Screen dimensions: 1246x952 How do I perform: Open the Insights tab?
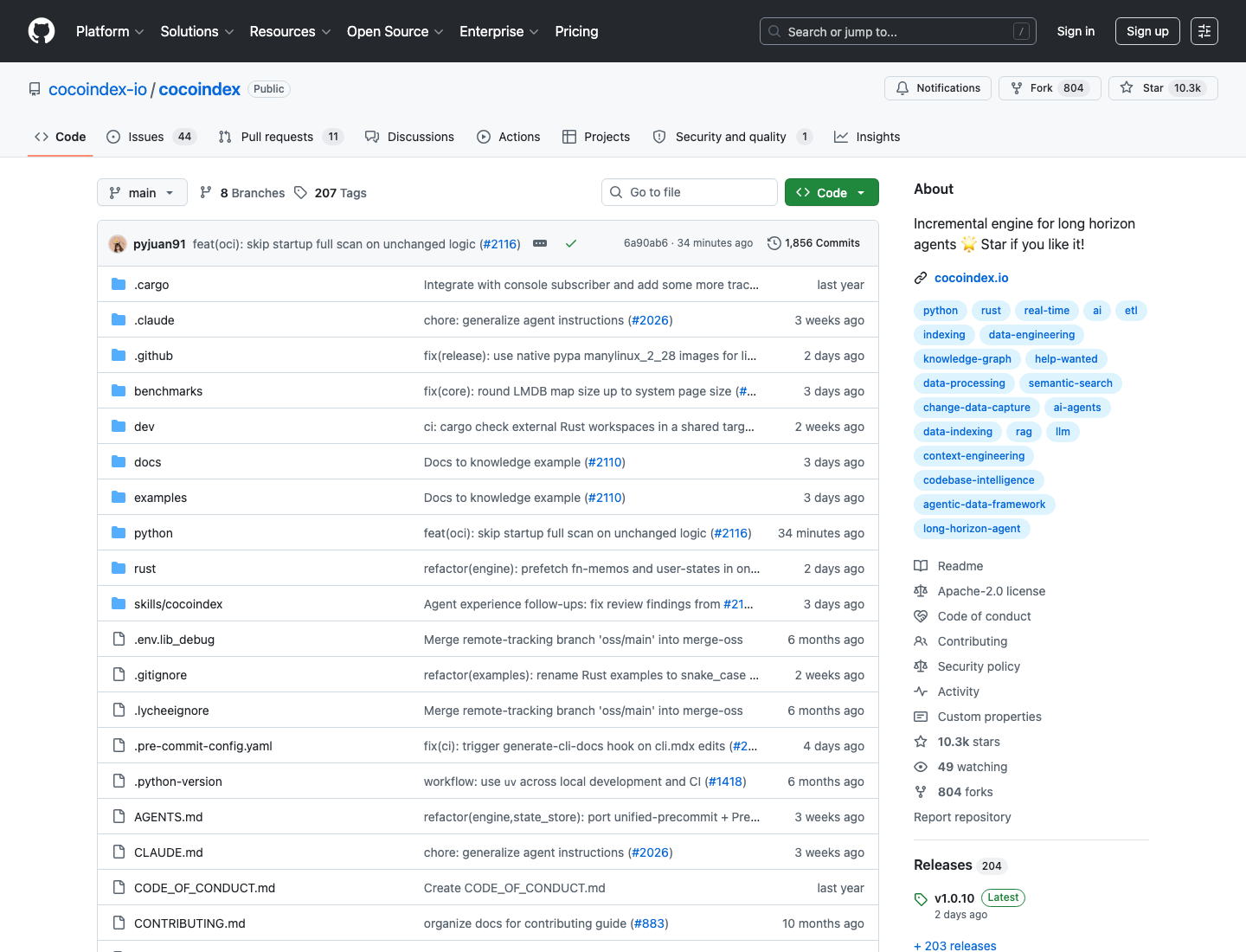(x=867, y=137)
